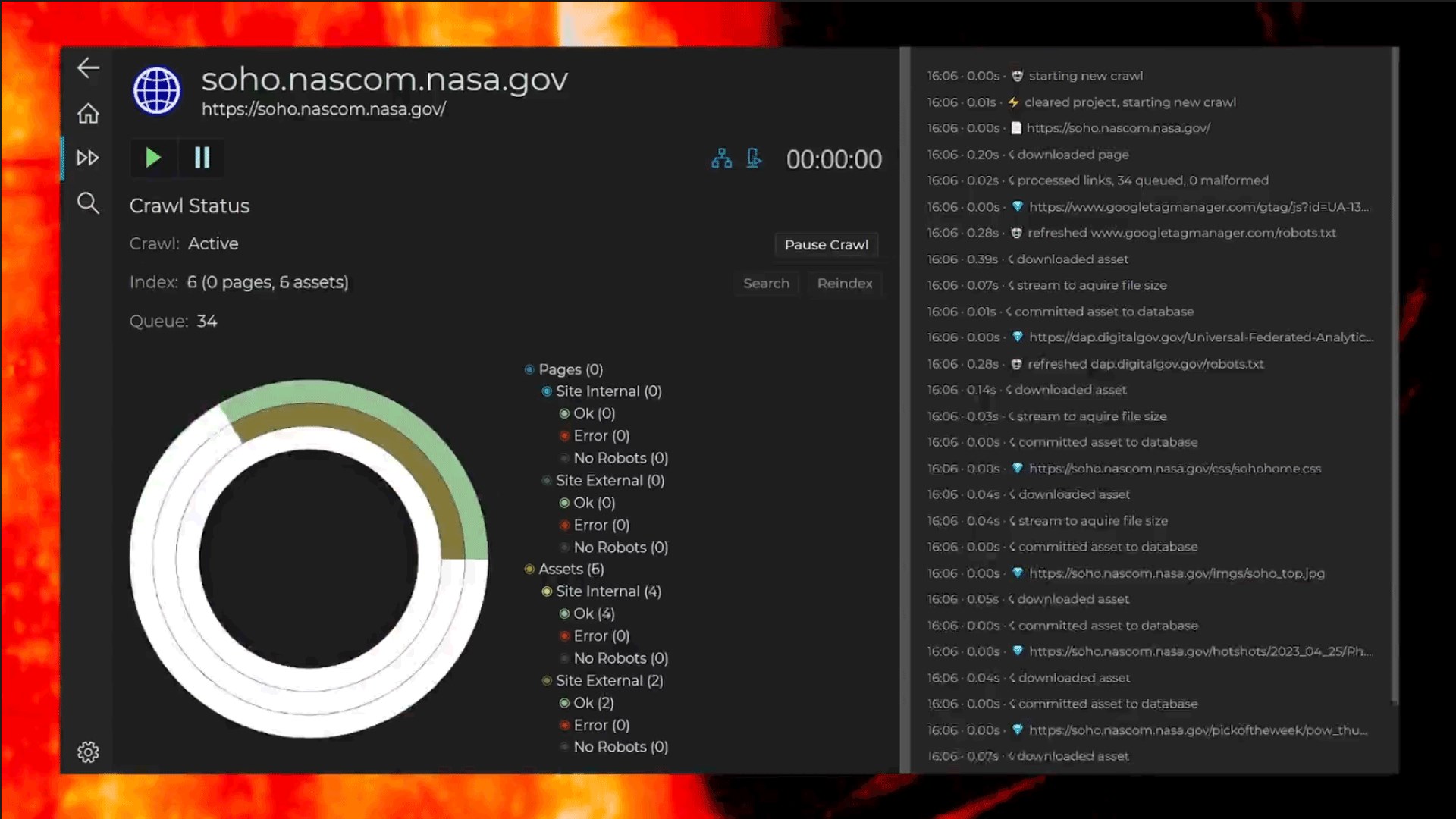The height and width of the screenshot is (819, 1456).
Task: Open the search magnifier sidebar icon
Action: point(88,202)
